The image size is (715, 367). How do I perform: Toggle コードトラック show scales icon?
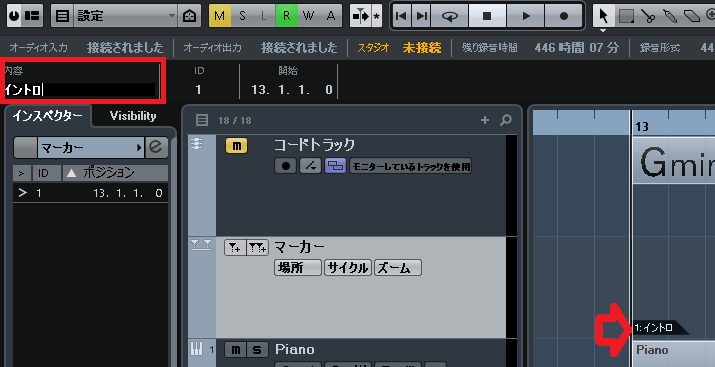click(x=336, y=166)
